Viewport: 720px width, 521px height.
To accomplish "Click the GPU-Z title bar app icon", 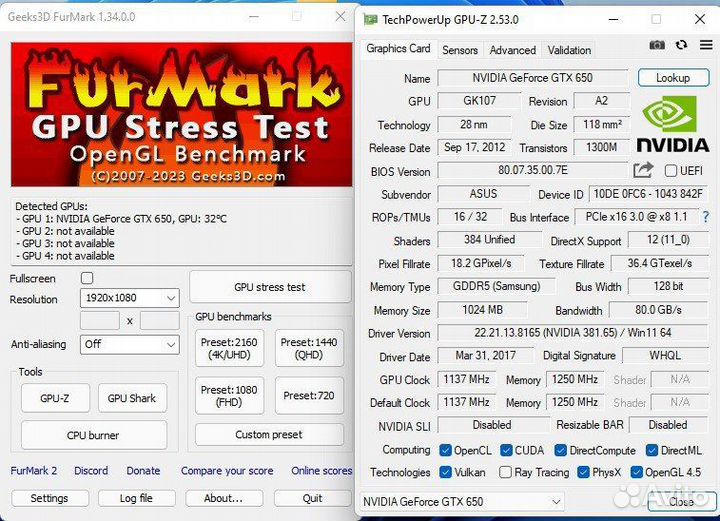I will click(x=370, y=19).
